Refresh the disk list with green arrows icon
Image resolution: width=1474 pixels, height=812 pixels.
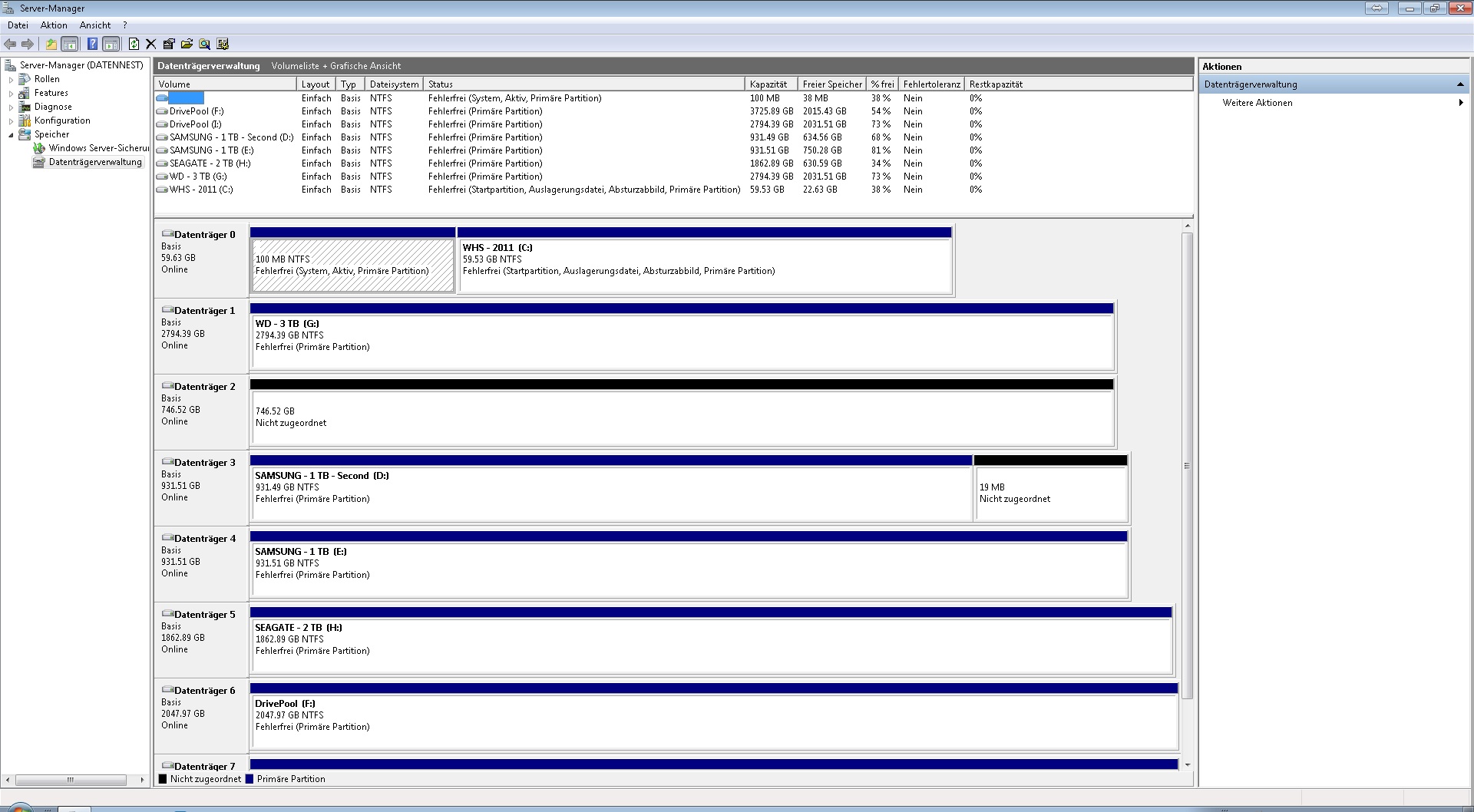click(134, 44)
